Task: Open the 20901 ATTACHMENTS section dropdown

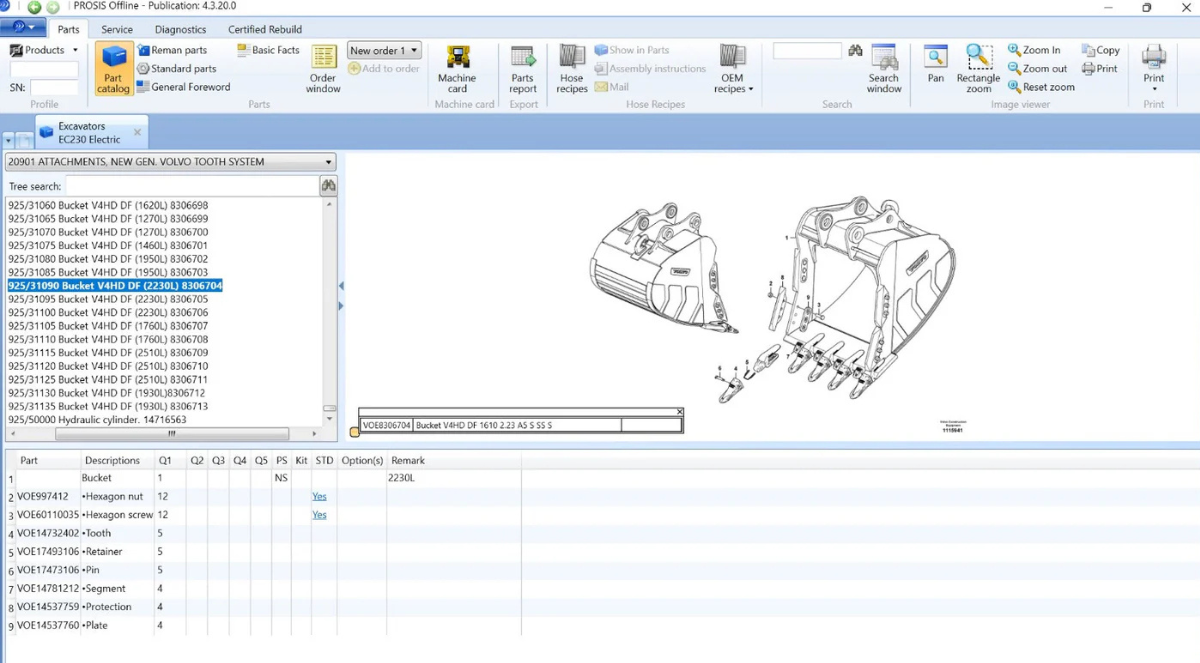Action: [170, 162]
